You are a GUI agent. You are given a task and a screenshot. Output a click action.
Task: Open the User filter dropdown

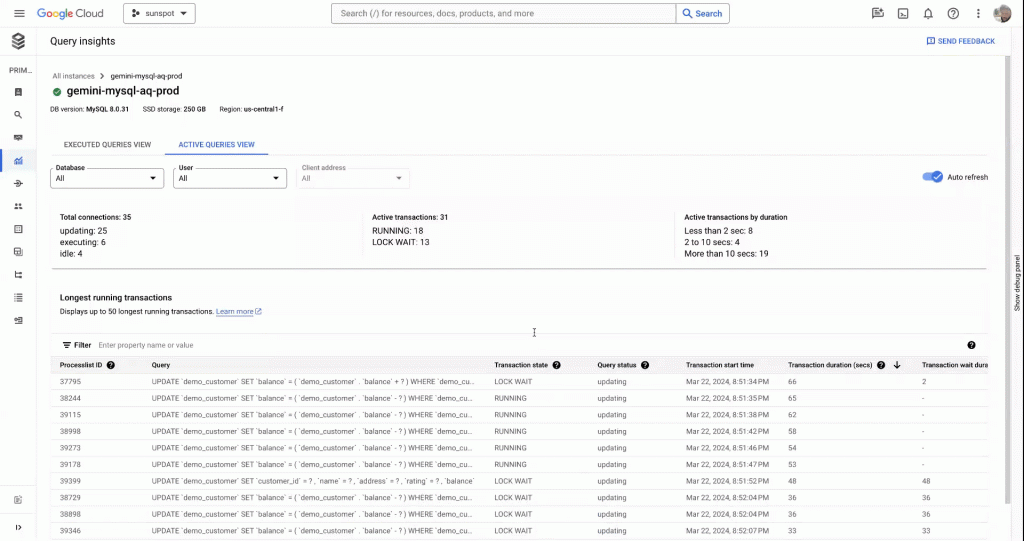coord(229,178)
